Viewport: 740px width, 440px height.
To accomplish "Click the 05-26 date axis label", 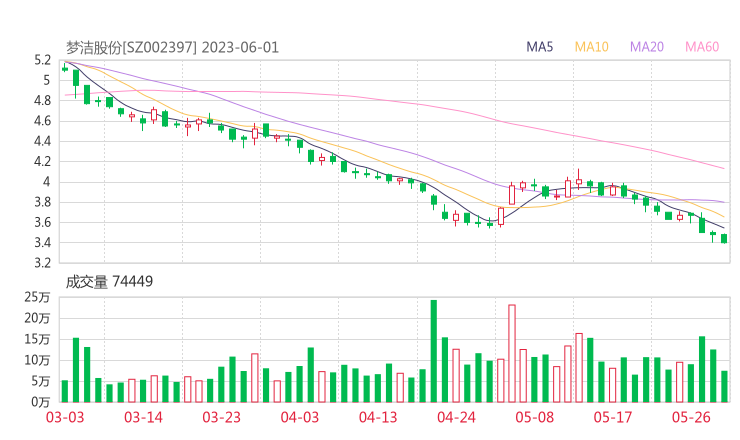I will coord(691,417).
